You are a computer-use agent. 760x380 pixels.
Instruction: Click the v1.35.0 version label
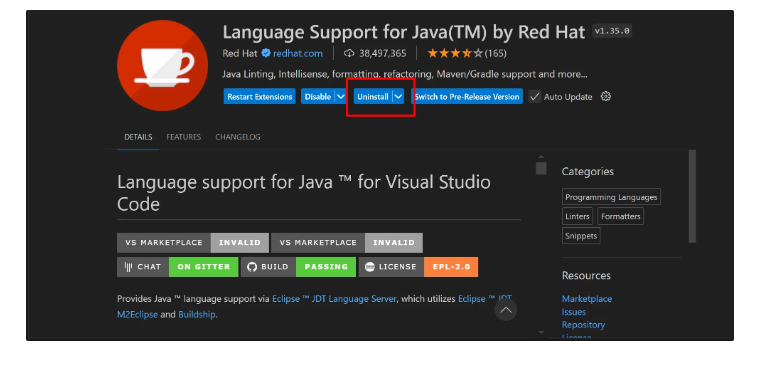[612, 31]
